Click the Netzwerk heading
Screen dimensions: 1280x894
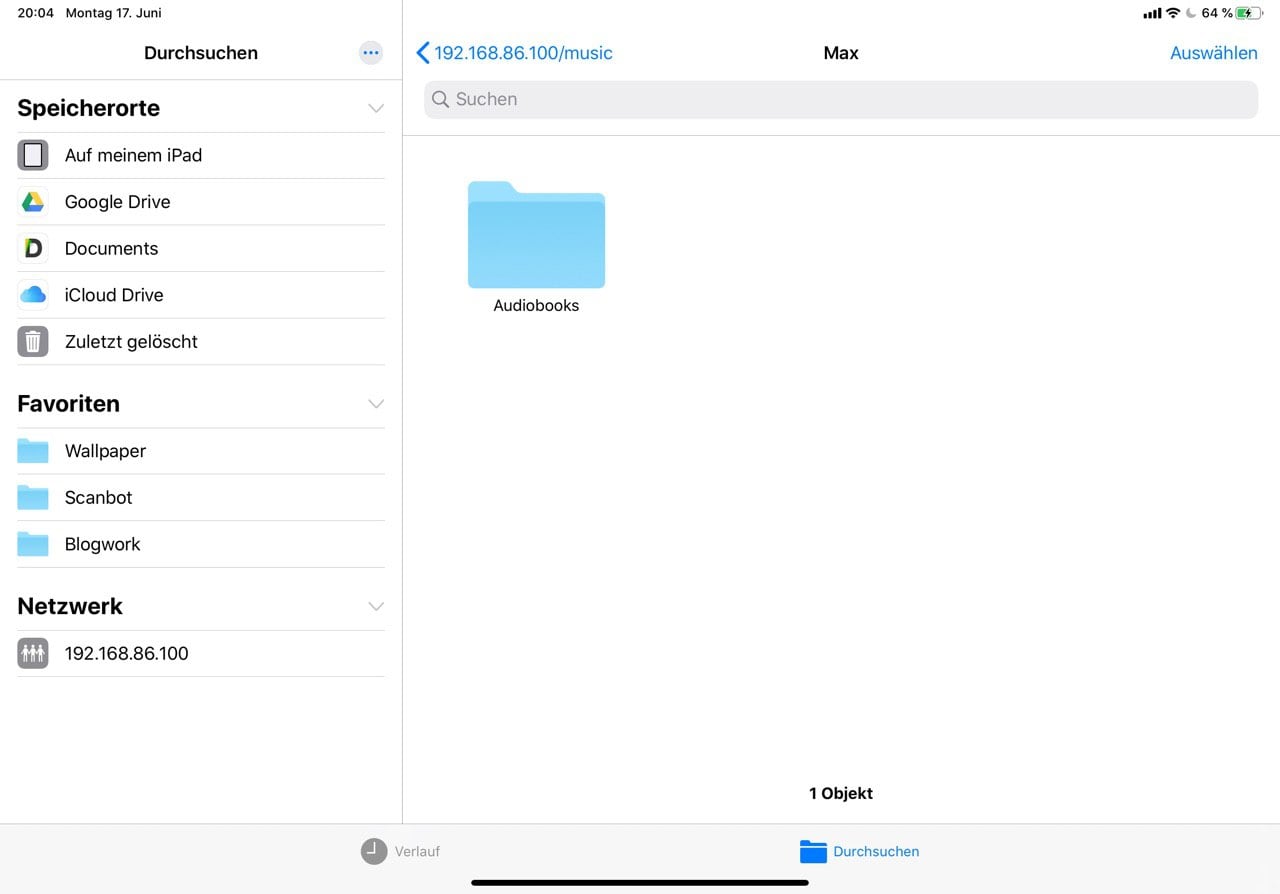click(70, 606)
